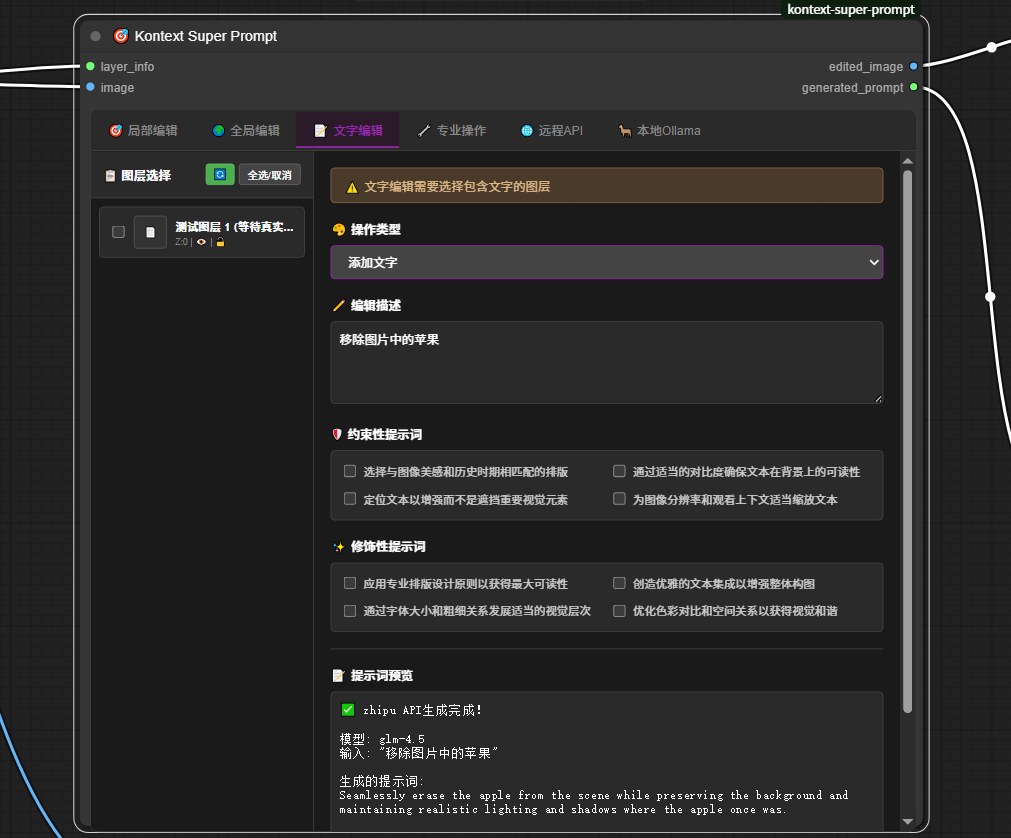The width and height of the screenshot is (1011, 838).
Task: Click the zhipu API生成完成! status text
Action: [422, 710]
